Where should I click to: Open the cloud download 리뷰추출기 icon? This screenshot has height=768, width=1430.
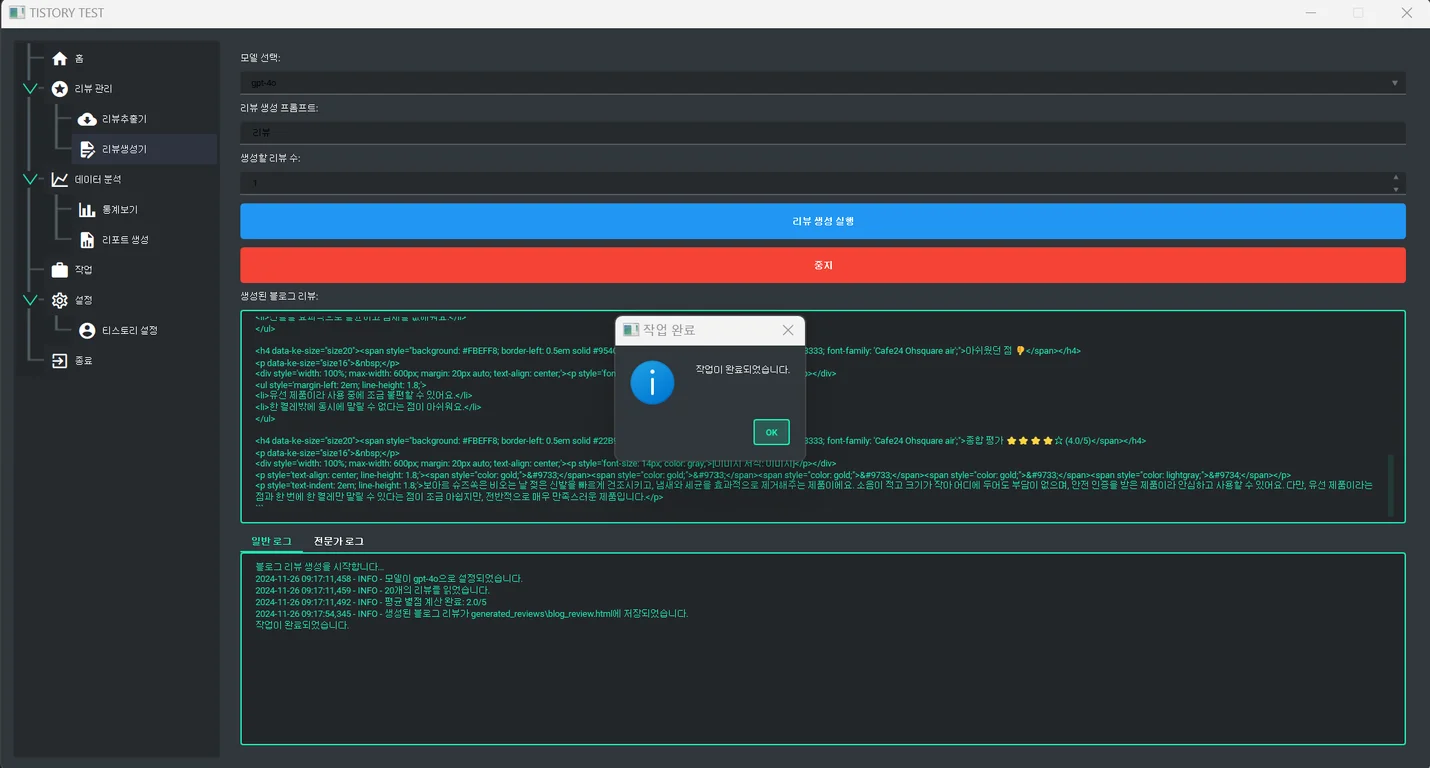87,119
